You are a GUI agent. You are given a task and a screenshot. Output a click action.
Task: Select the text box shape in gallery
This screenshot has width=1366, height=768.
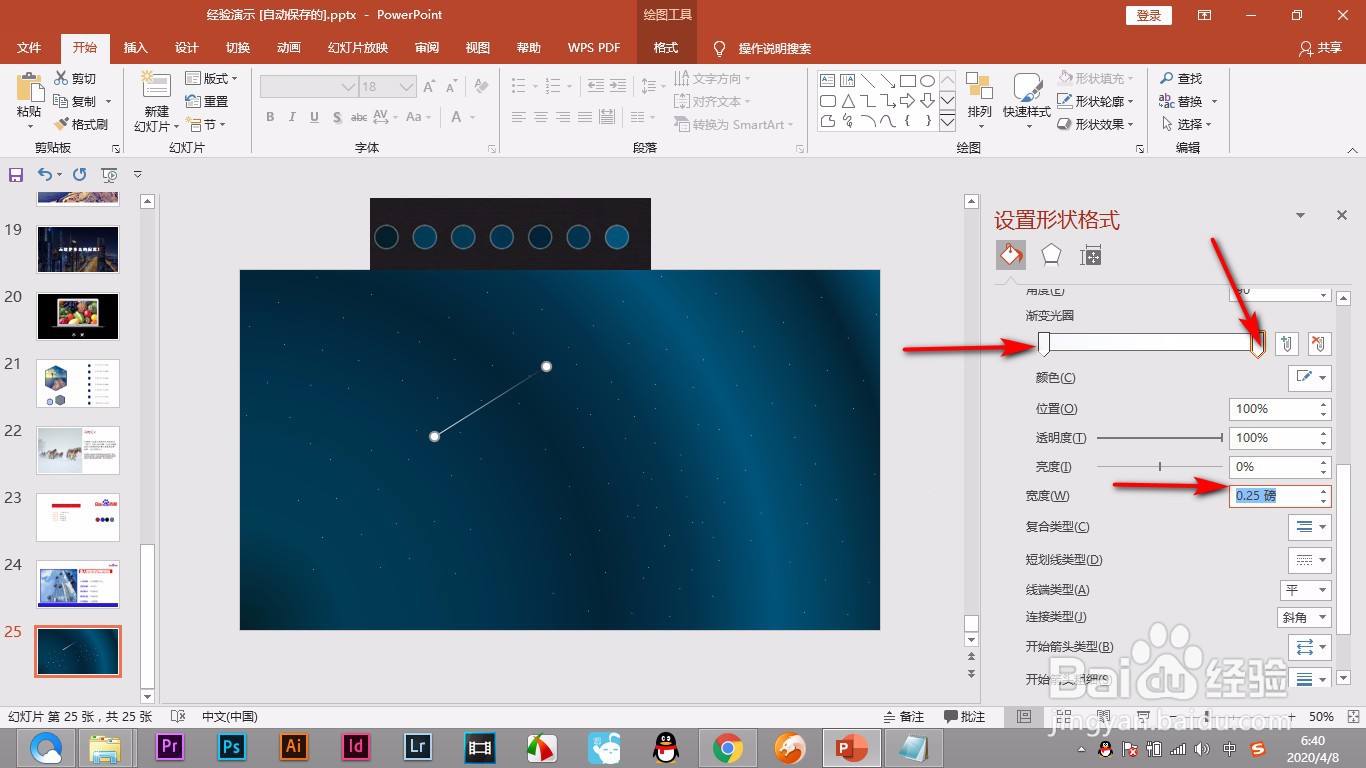[x=828, y=80]
